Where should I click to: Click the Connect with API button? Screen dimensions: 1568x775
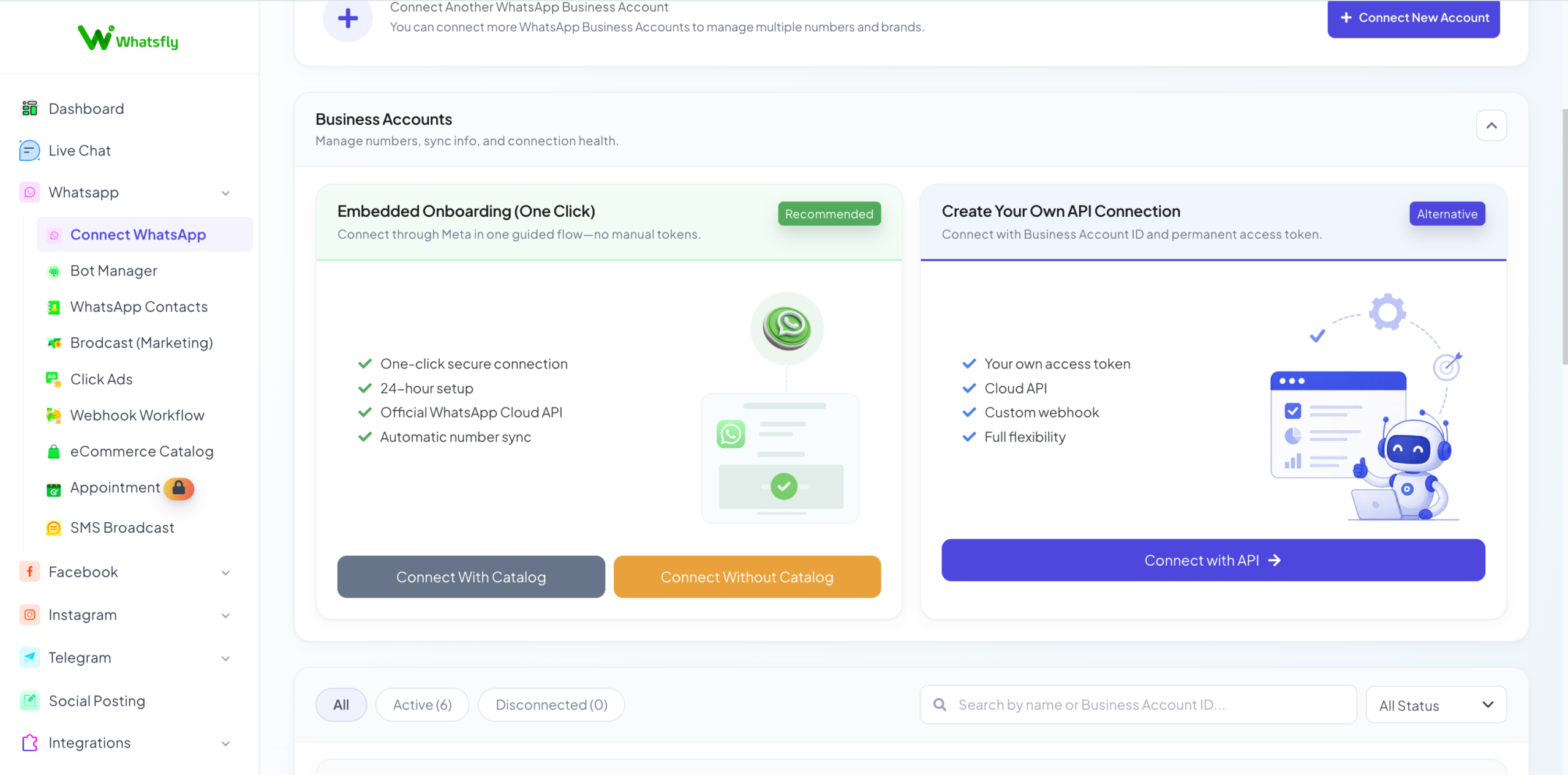1213,560
